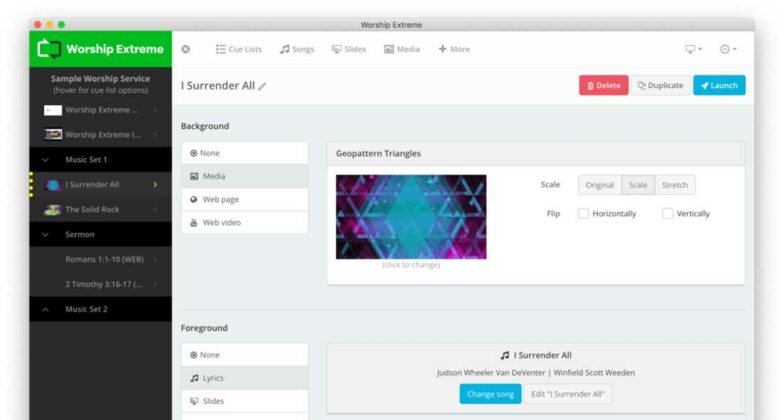The image size is (783, 420).
Task: Expand the Music Set 2 group
Action: coord(45,310)
